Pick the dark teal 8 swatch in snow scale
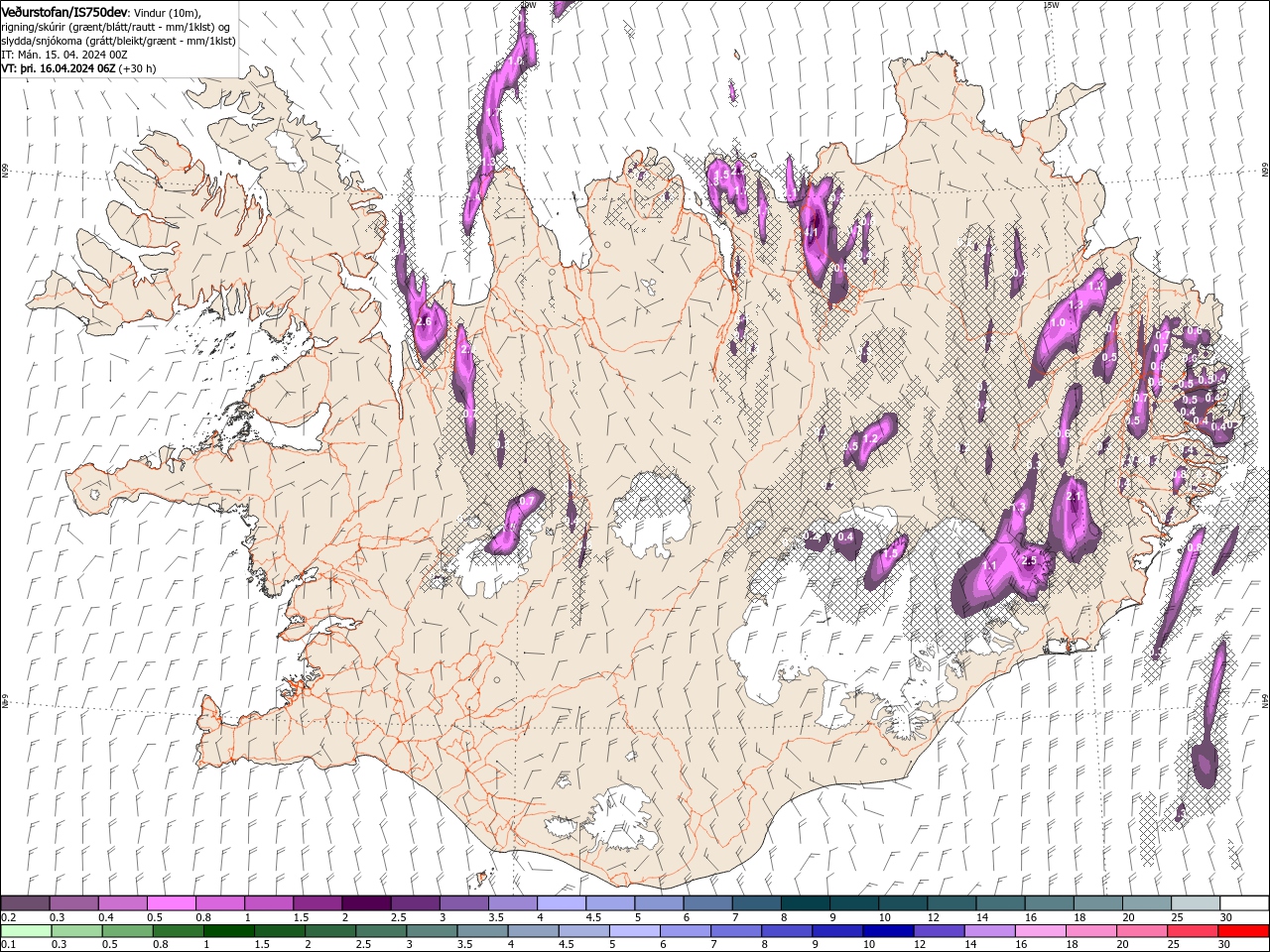The image size is (1270, 952). [806, 903]
